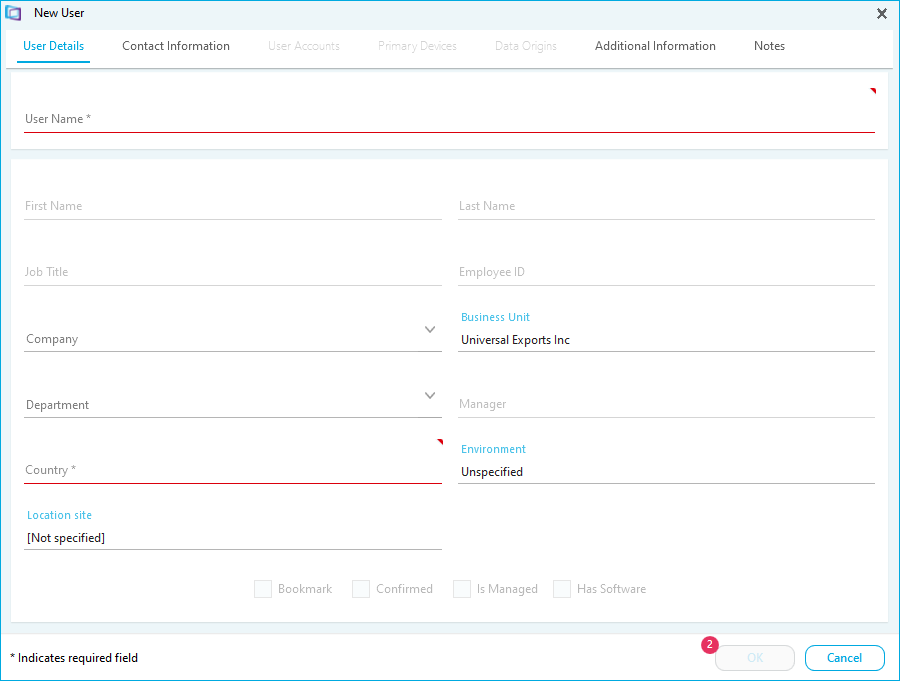Go to the Notes tab

769,46
